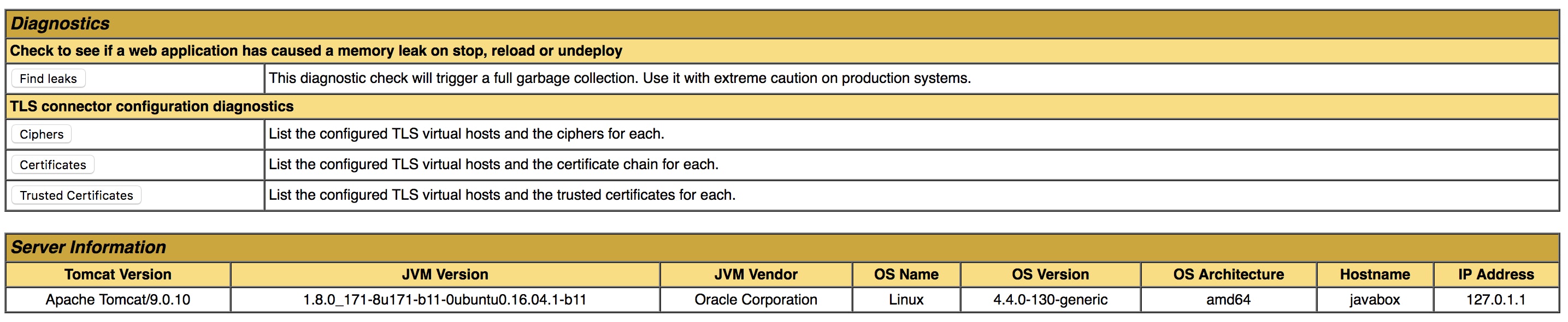Click the full garbage collection warning text
Viewport: 1568px width, 322px height.
620,79
